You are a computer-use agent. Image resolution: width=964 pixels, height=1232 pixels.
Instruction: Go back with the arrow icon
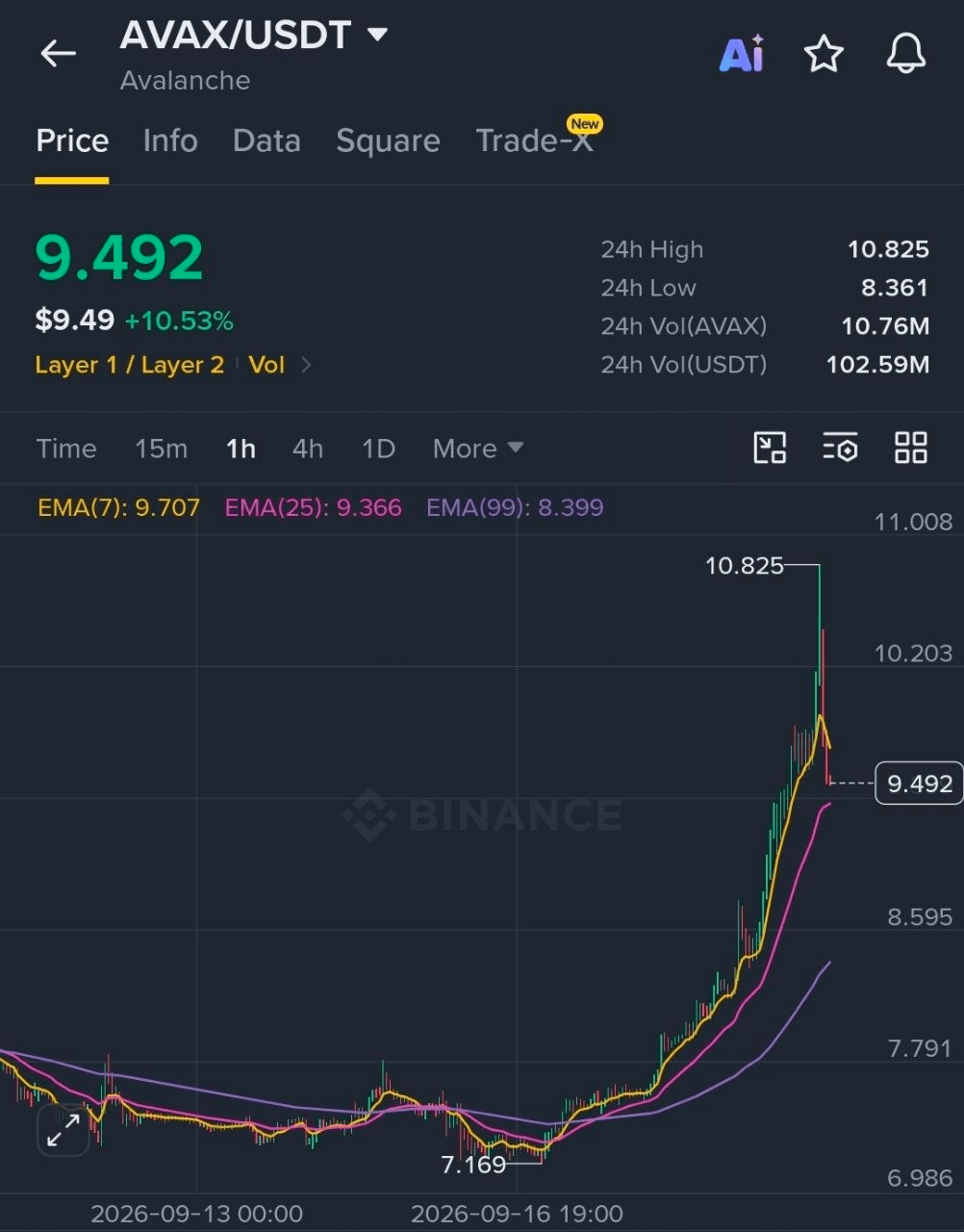click(58, 54)
